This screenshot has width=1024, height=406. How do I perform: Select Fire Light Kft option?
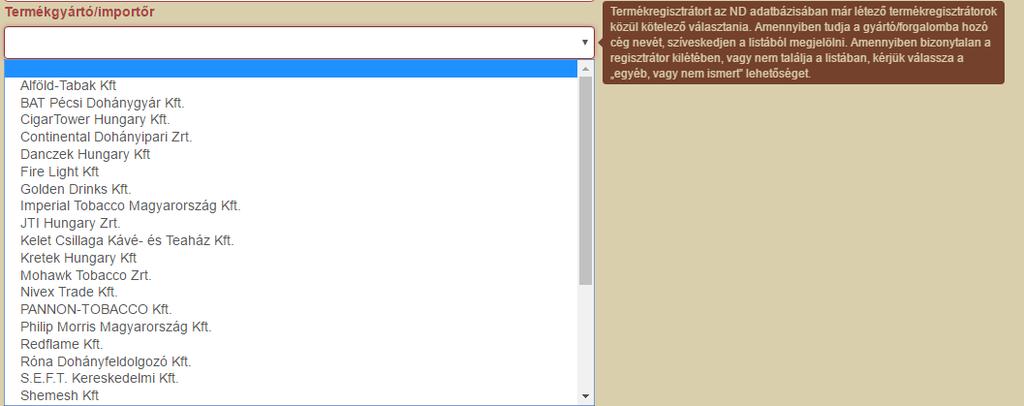coord(59,172)
